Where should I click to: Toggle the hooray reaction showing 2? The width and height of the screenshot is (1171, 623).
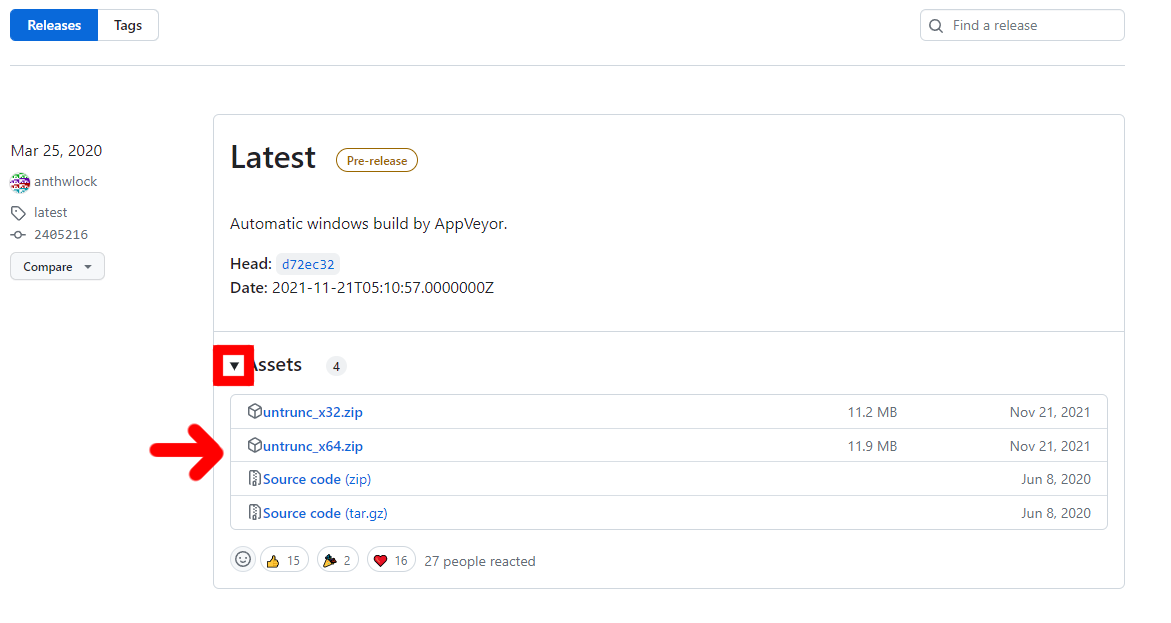pyautogui.click(x=337, y=559)
